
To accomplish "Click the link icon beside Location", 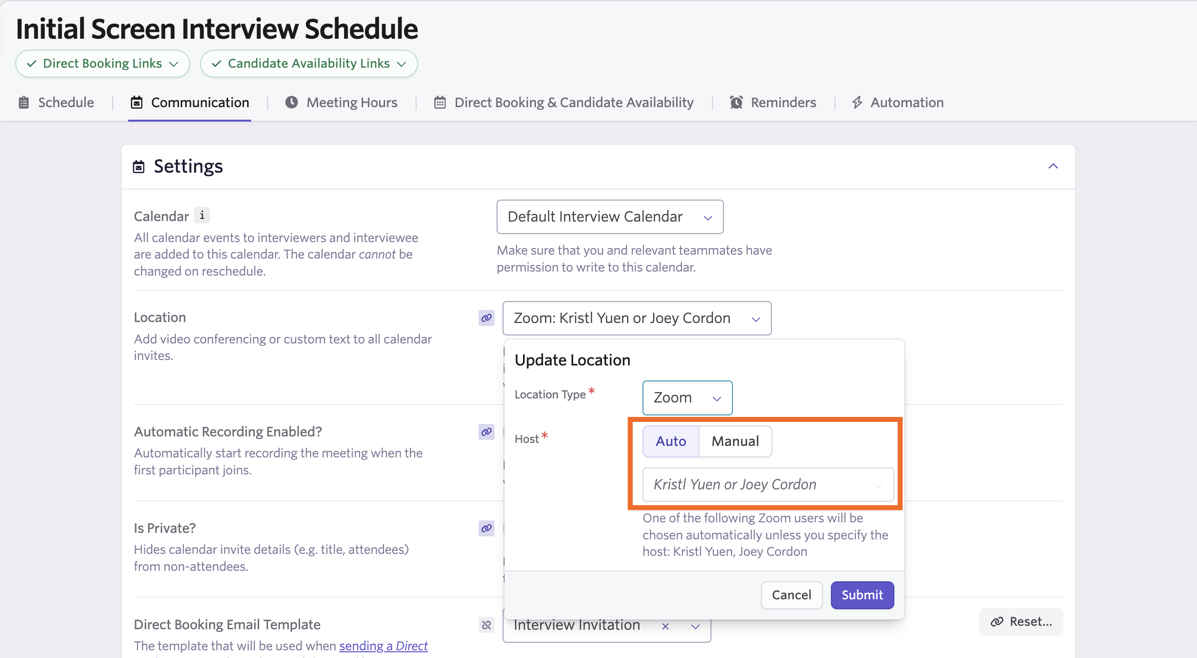I will point(486,318).
